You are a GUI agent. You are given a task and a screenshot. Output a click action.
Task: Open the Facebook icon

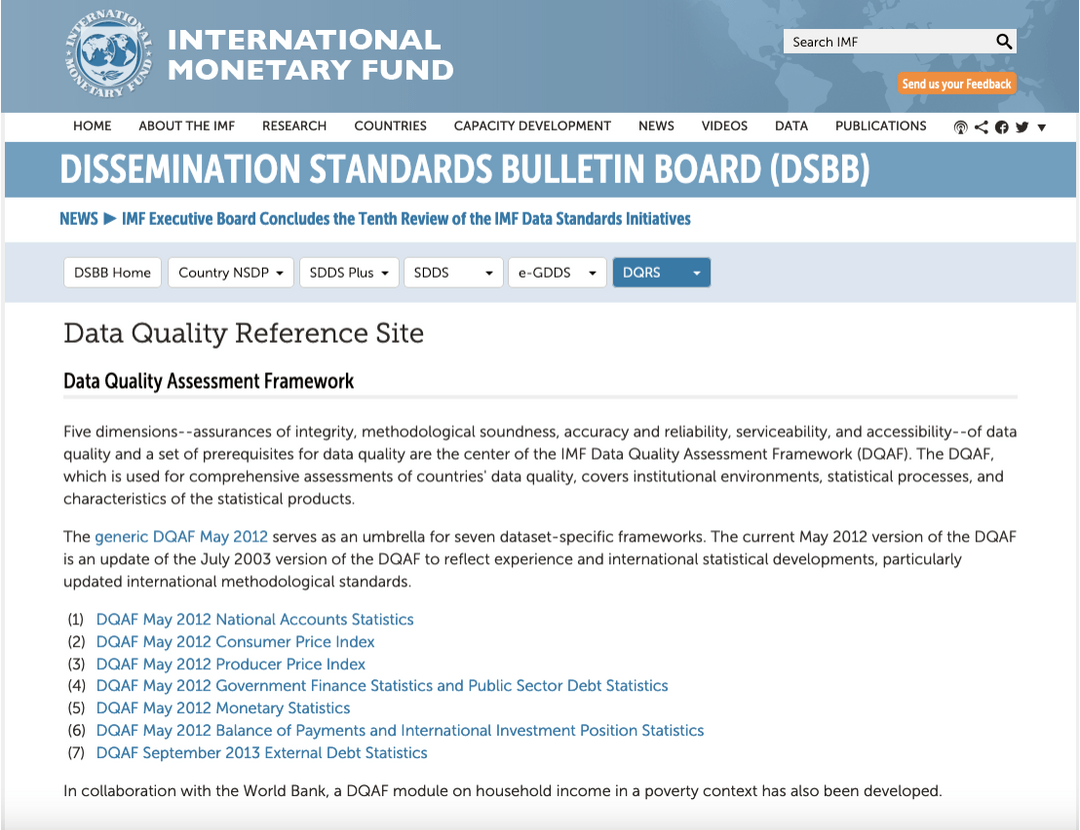point(1001,127)
